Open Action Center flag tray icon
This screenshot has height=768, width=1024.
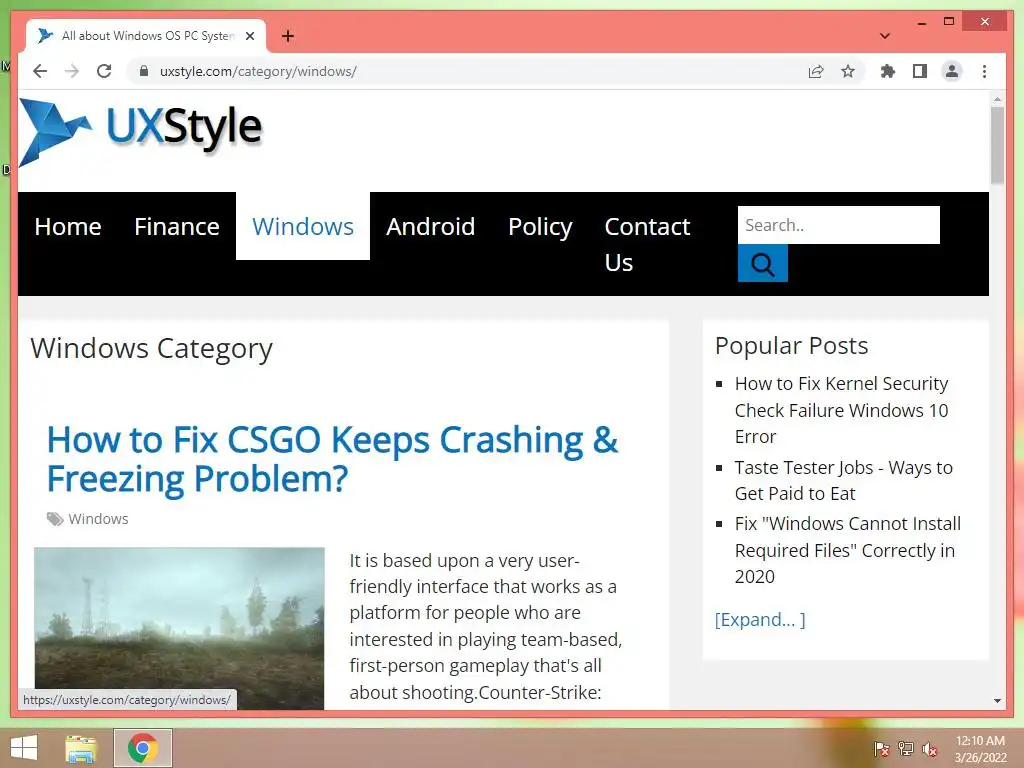(881, 748)
